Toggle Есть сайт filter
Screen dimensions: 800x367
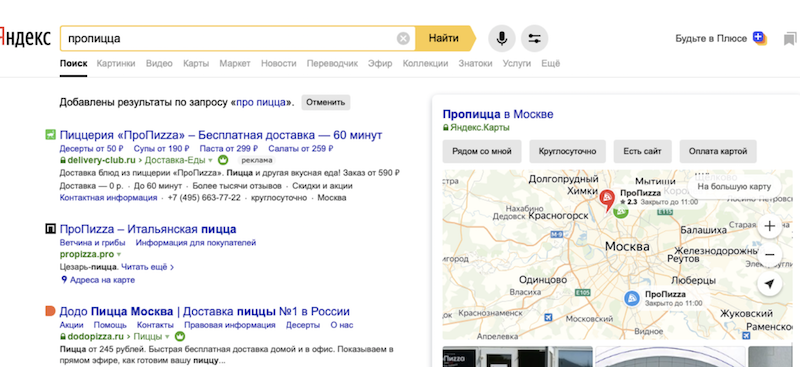tap(642, 151)
